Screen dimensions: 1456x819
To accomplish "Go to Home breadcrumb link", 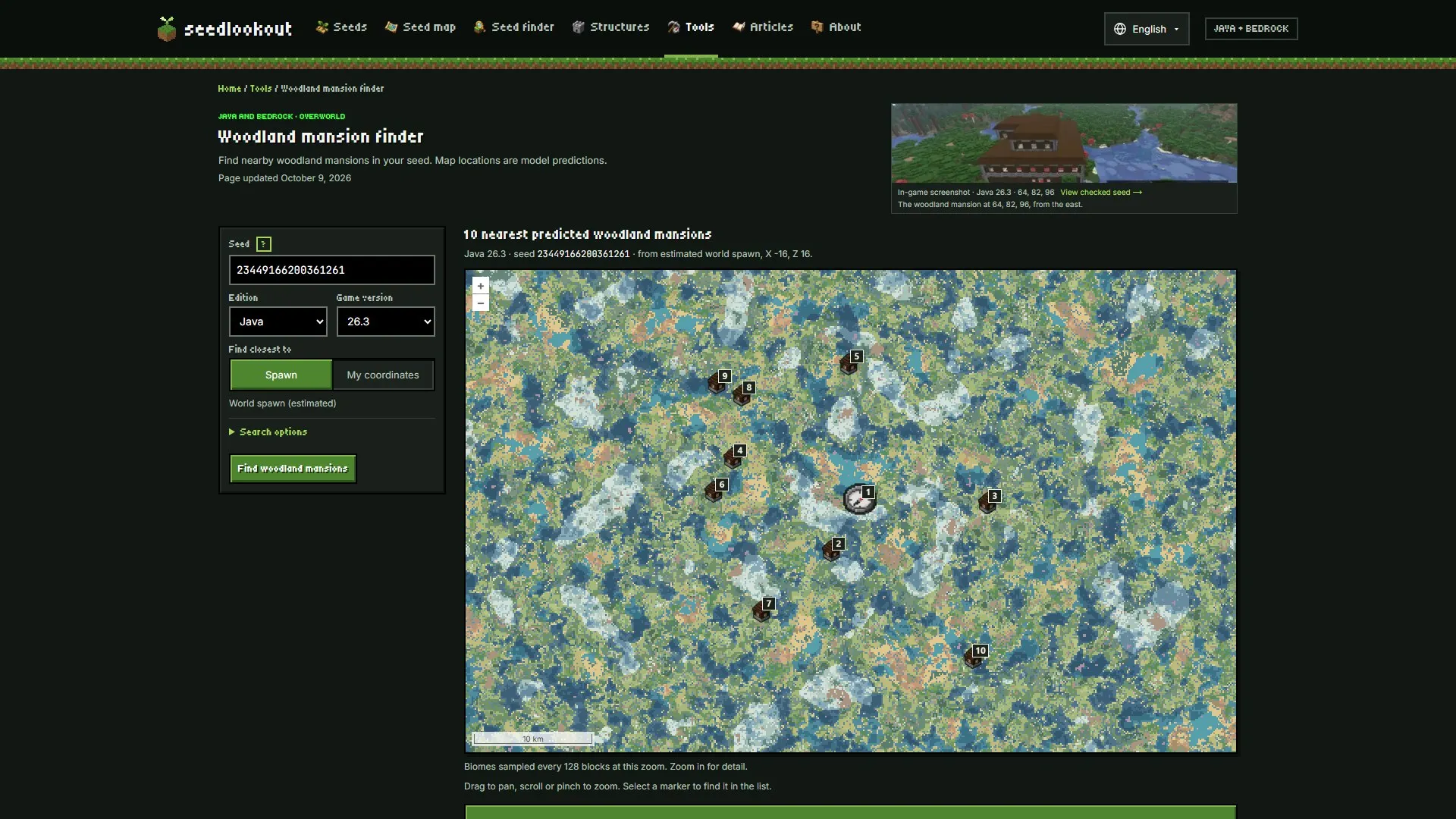I will [229, 89].
